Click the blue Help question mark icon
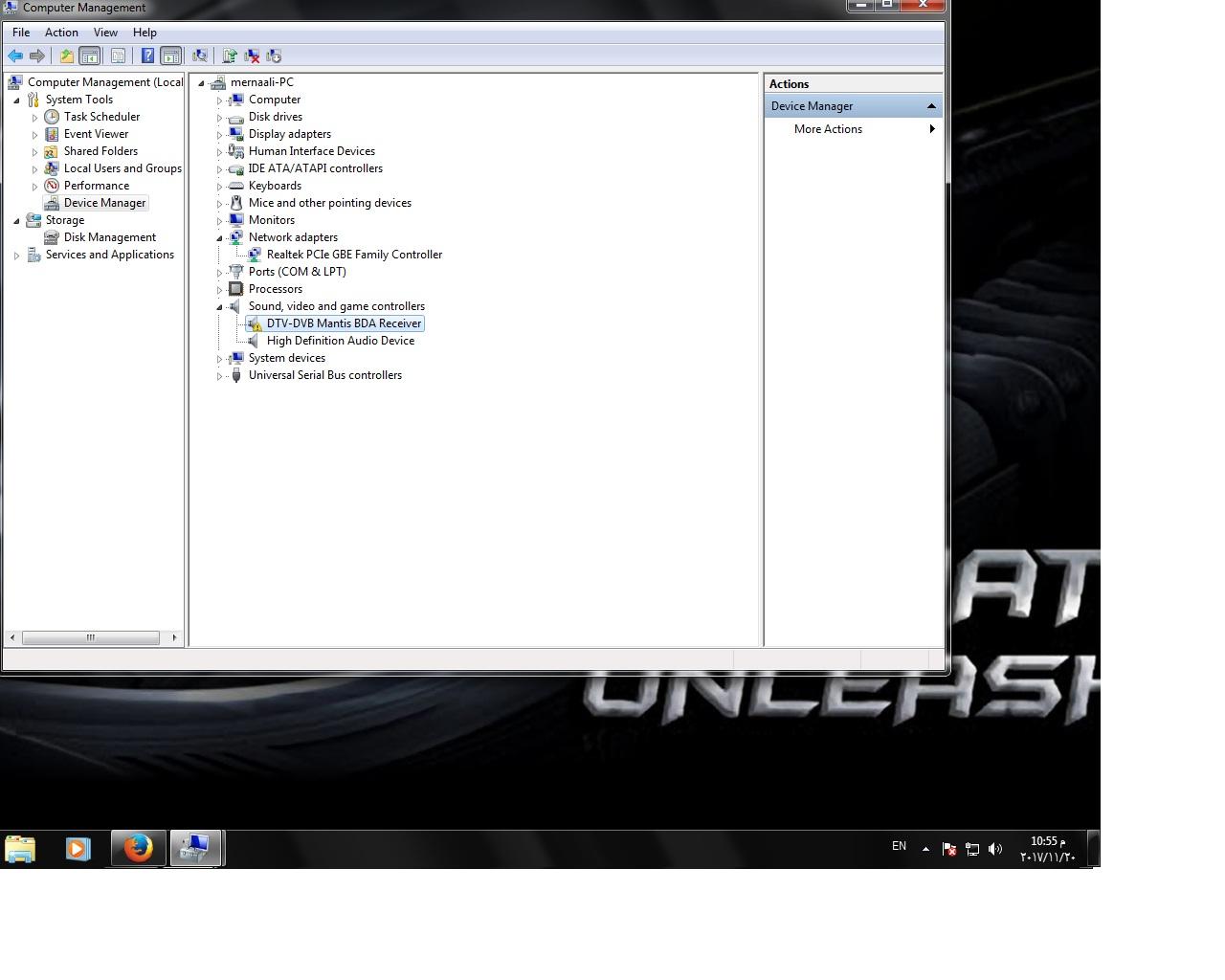The width and height of the screenshot is (1225, 980). coord(147,56)
